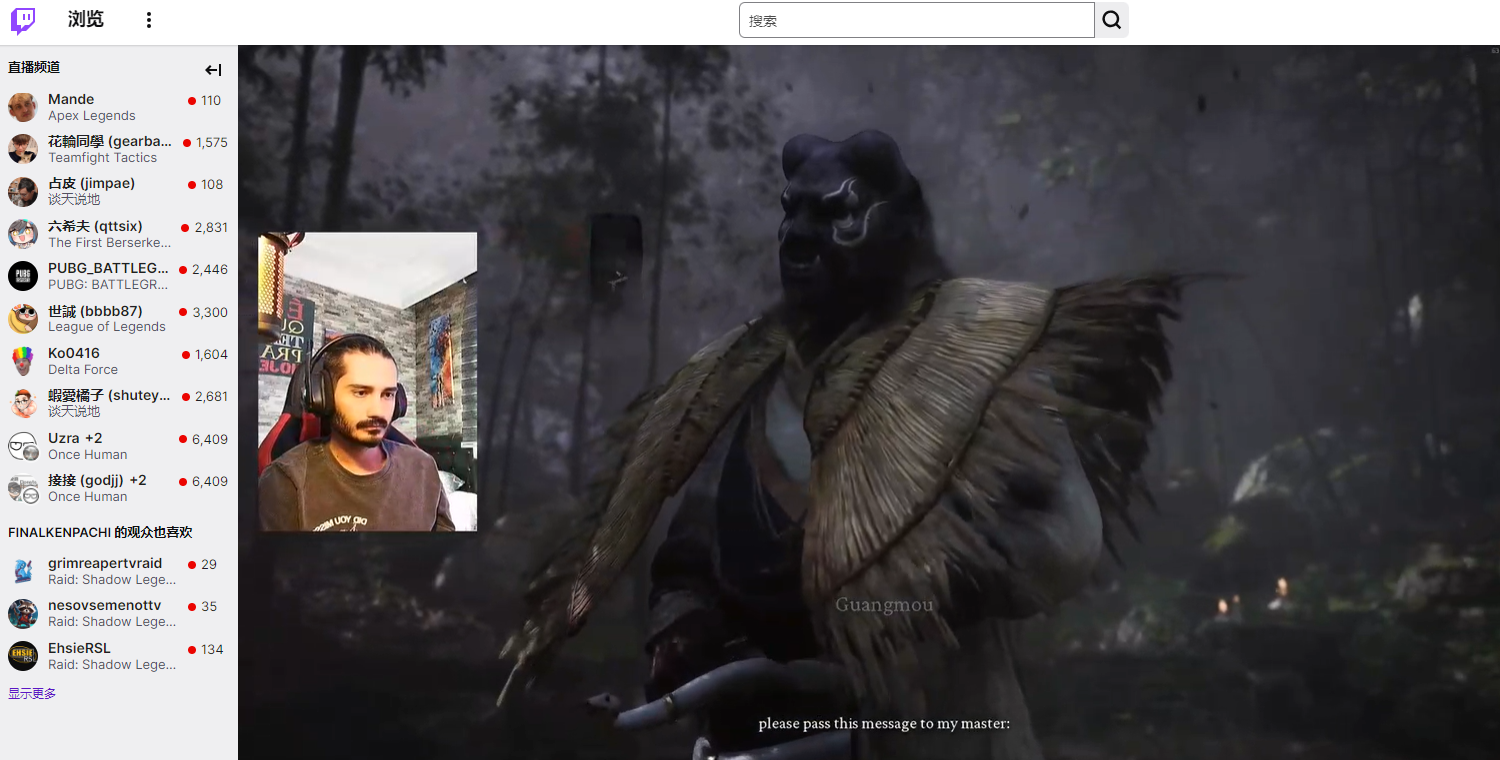The image size is (1500, 760).
Task: Click the 1,575 viewer count
Action: (212, 143)
